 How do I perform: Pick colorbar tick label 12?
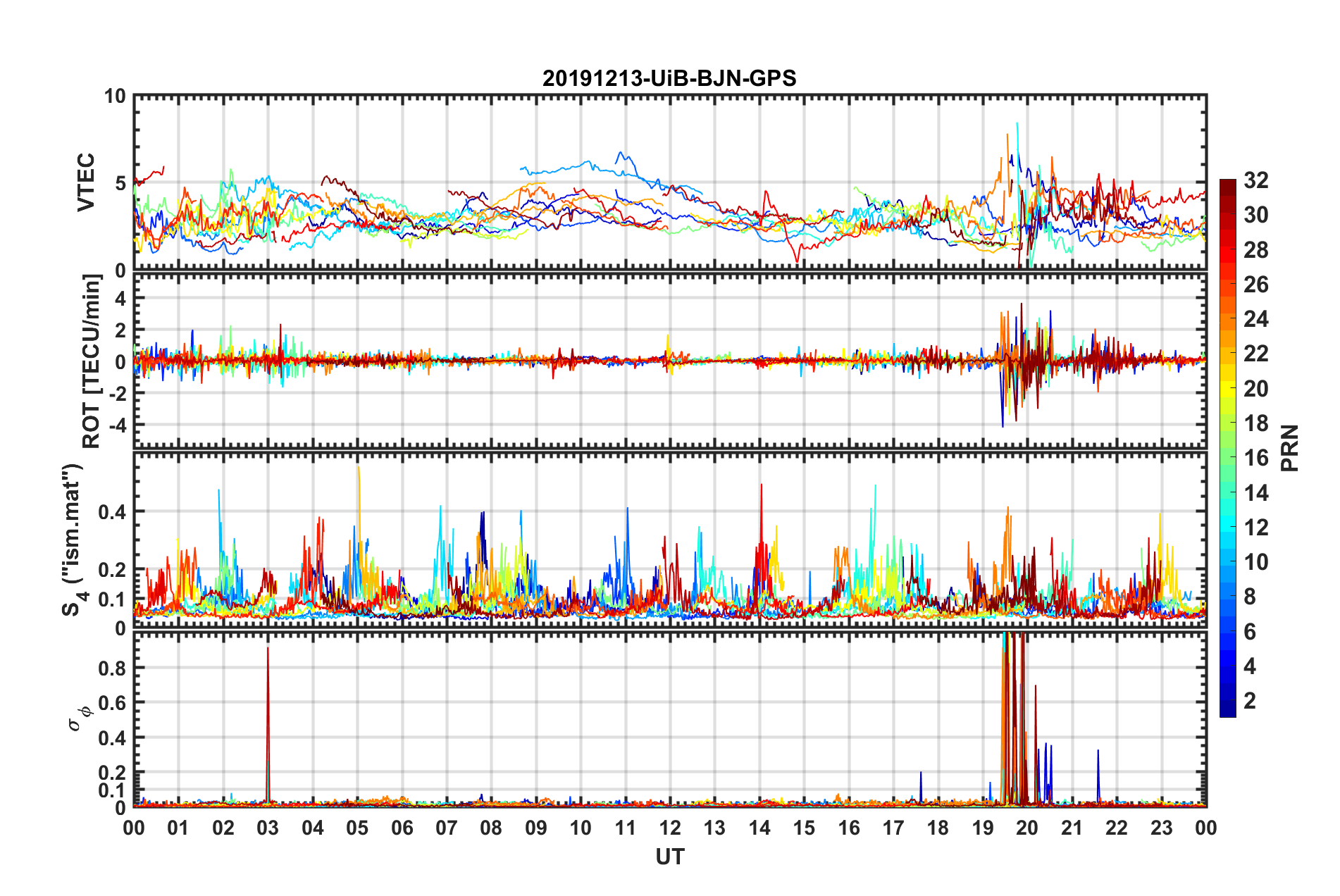(1256, 528)
